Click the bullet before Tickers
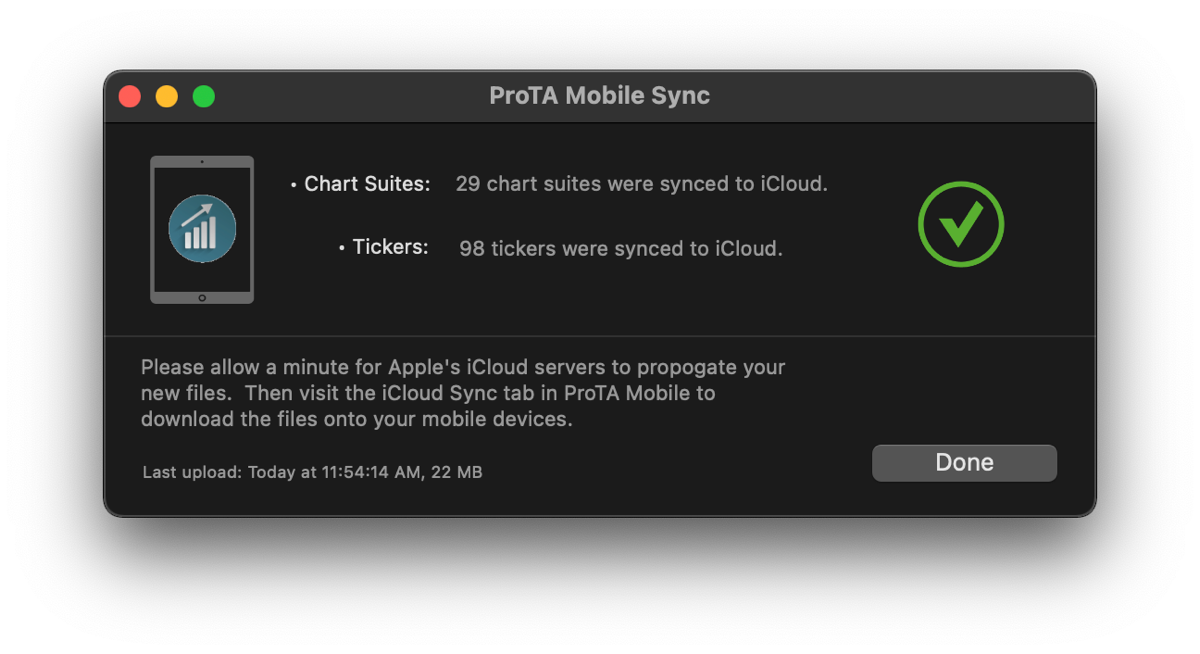The image size is (1200, 654). coord(342,249)
